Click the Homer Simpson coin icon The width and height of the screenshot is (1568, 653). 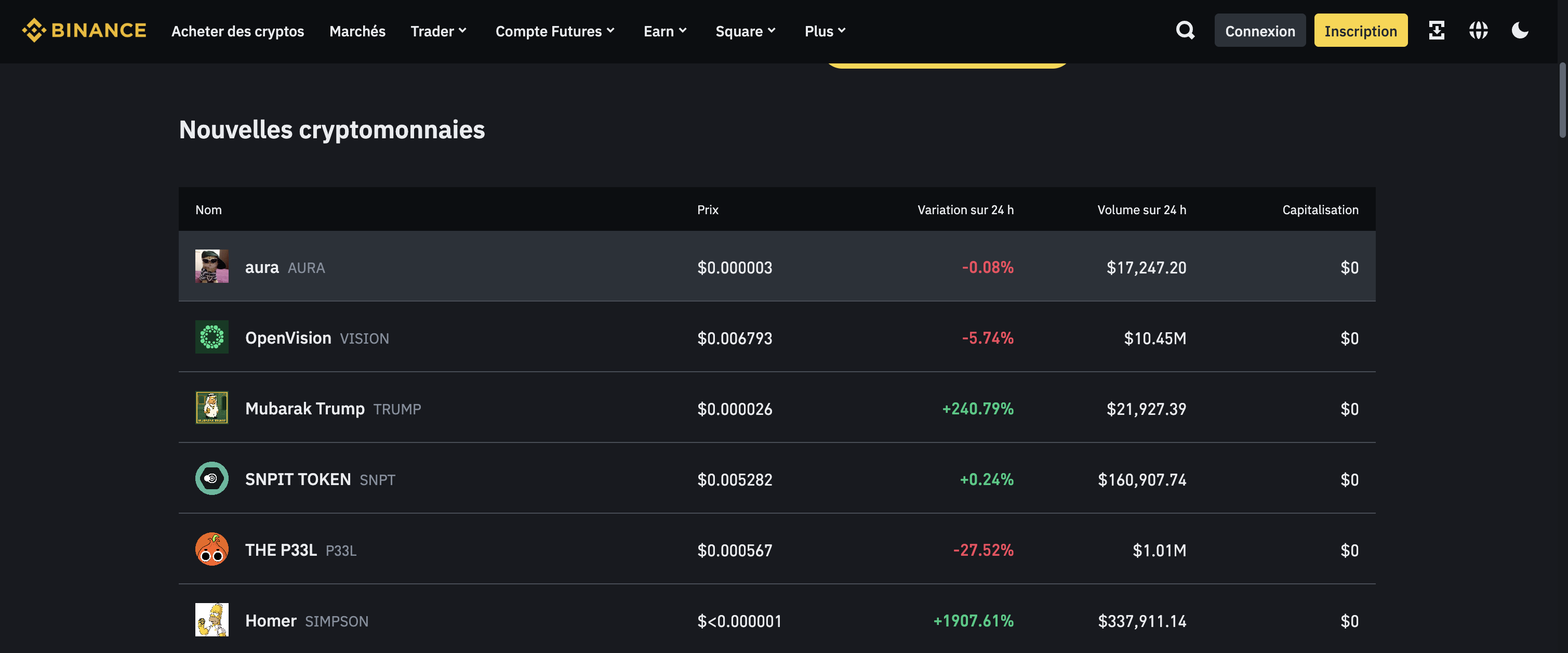click(212, 620)
